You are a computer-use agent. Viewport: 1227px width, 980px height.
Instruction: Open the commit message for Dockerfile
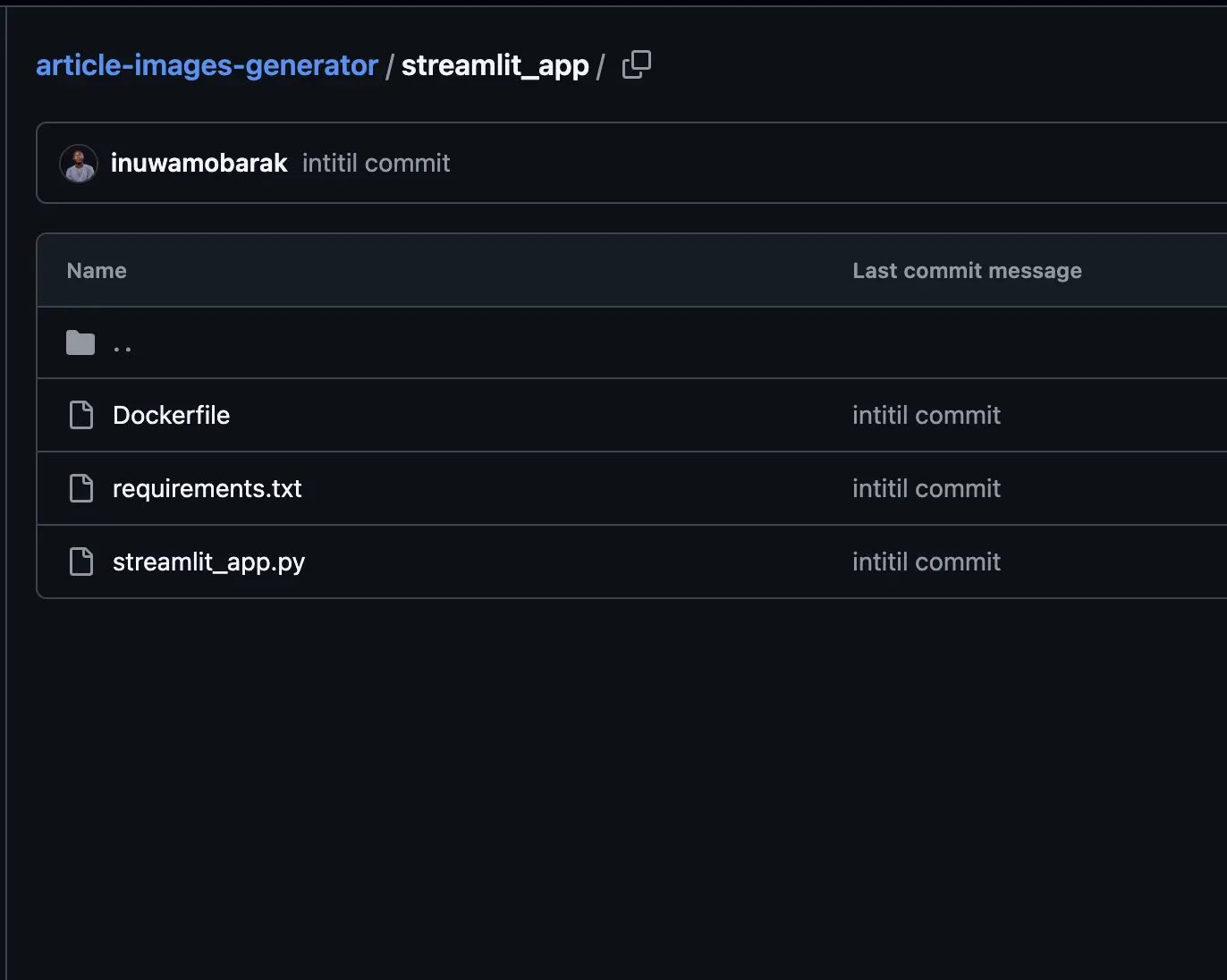[x=926, y=415]
